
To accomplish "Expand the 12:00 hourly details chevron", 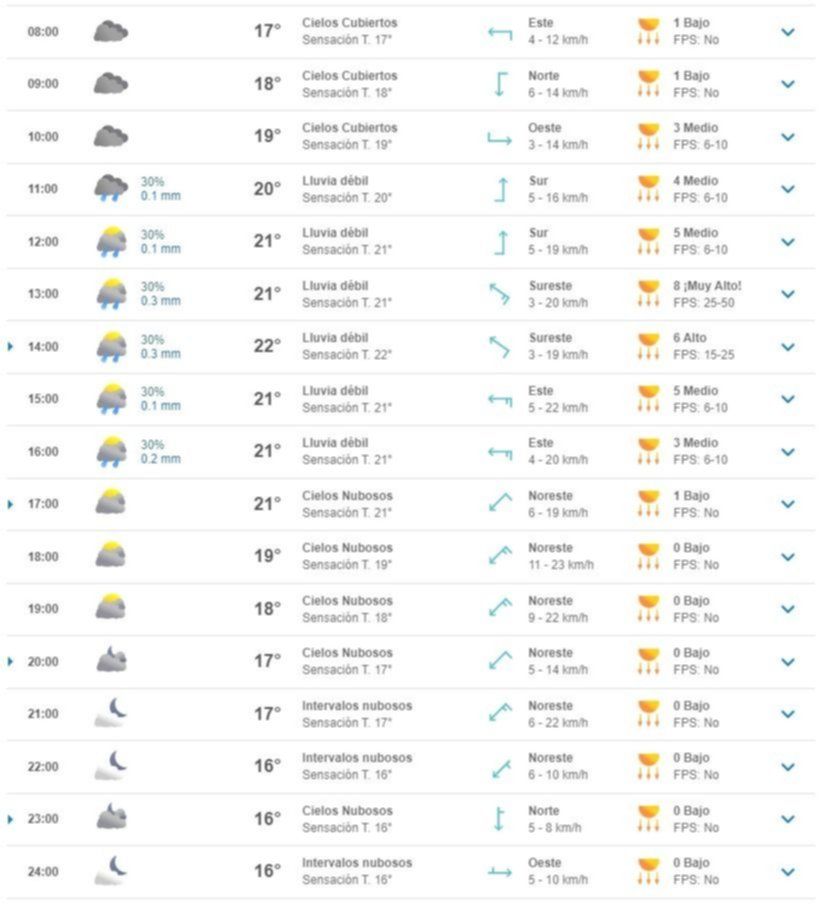I will tap(788, 242).
